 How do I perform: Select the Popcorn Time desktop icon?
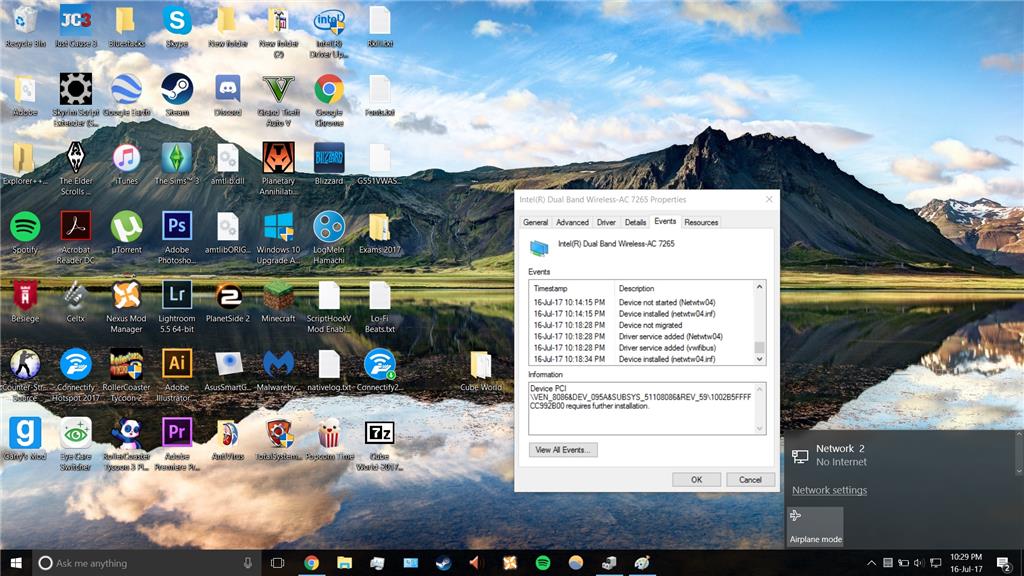(x=329, y=440)
